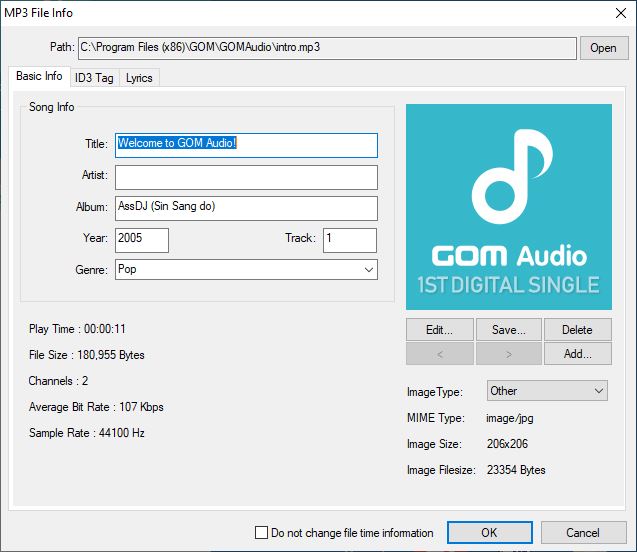Click the Cancel button

point(583,533)
